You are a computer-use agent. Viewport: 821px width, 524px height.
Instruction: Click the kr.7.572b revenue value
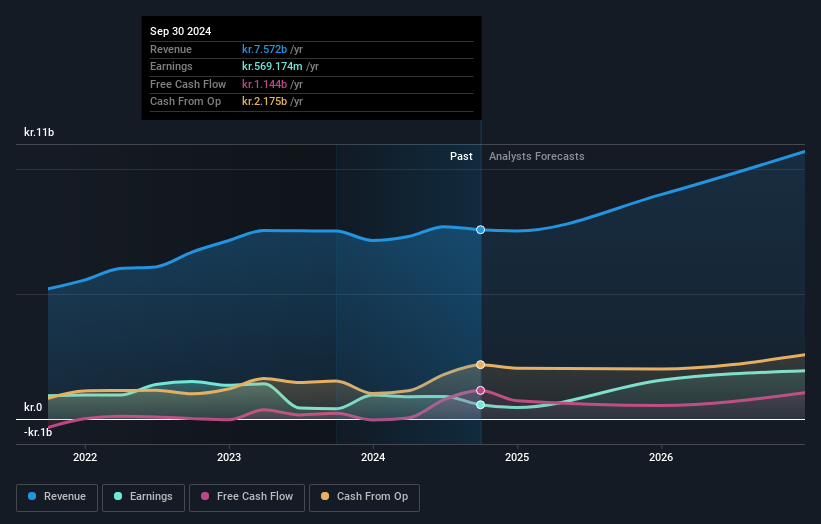(x=264, y=49)
